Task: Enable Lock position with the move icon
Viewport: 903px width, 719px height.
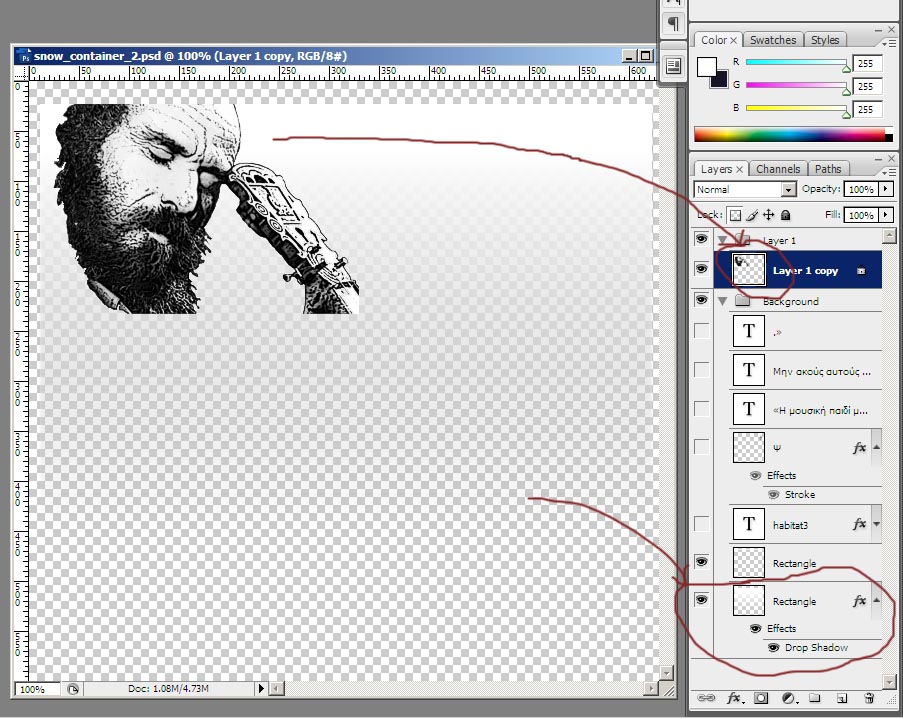Action: click(x=769, y=215)
